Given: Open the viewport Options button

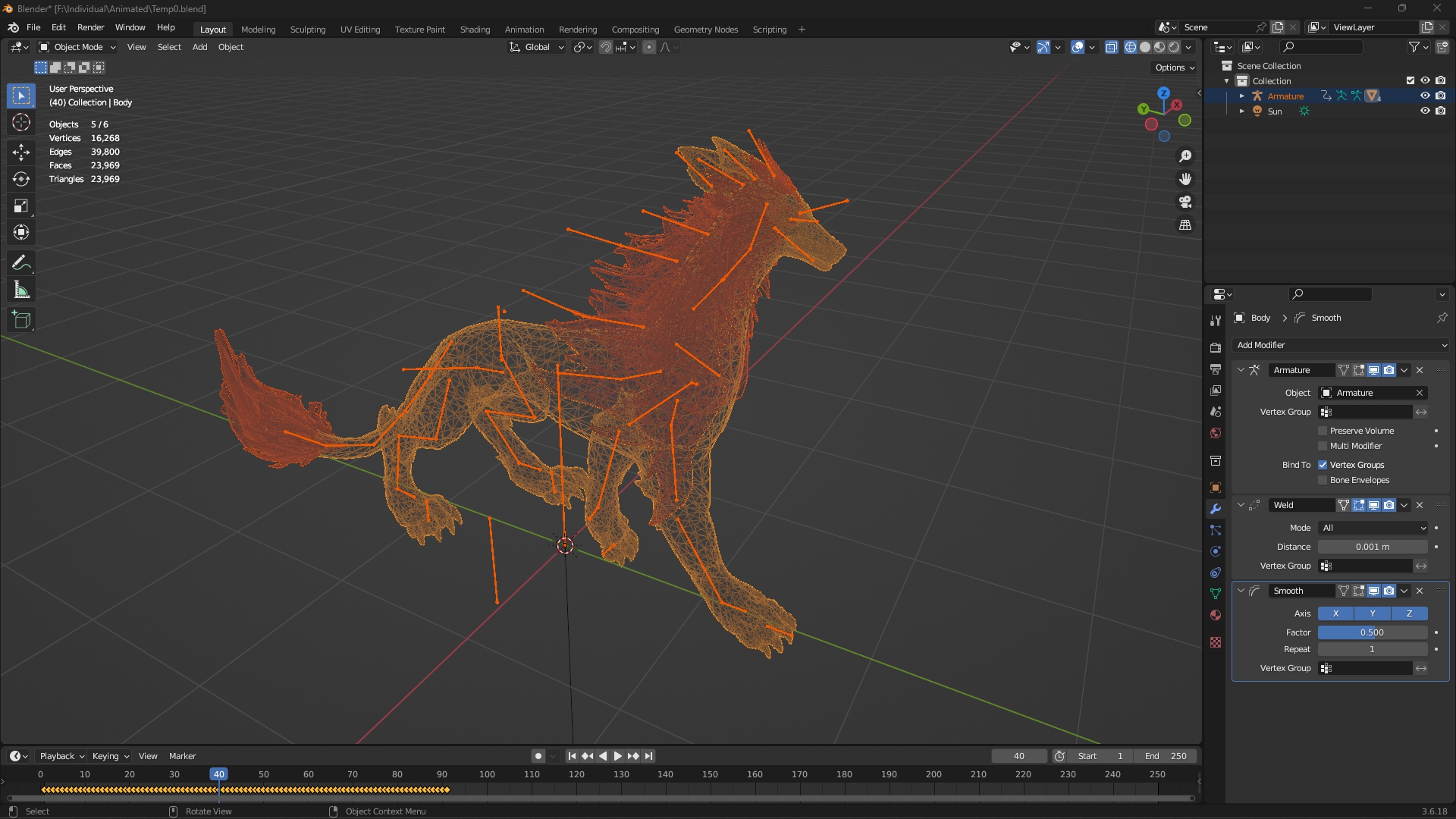Looking at the screenshot, I should [1174, 67].
